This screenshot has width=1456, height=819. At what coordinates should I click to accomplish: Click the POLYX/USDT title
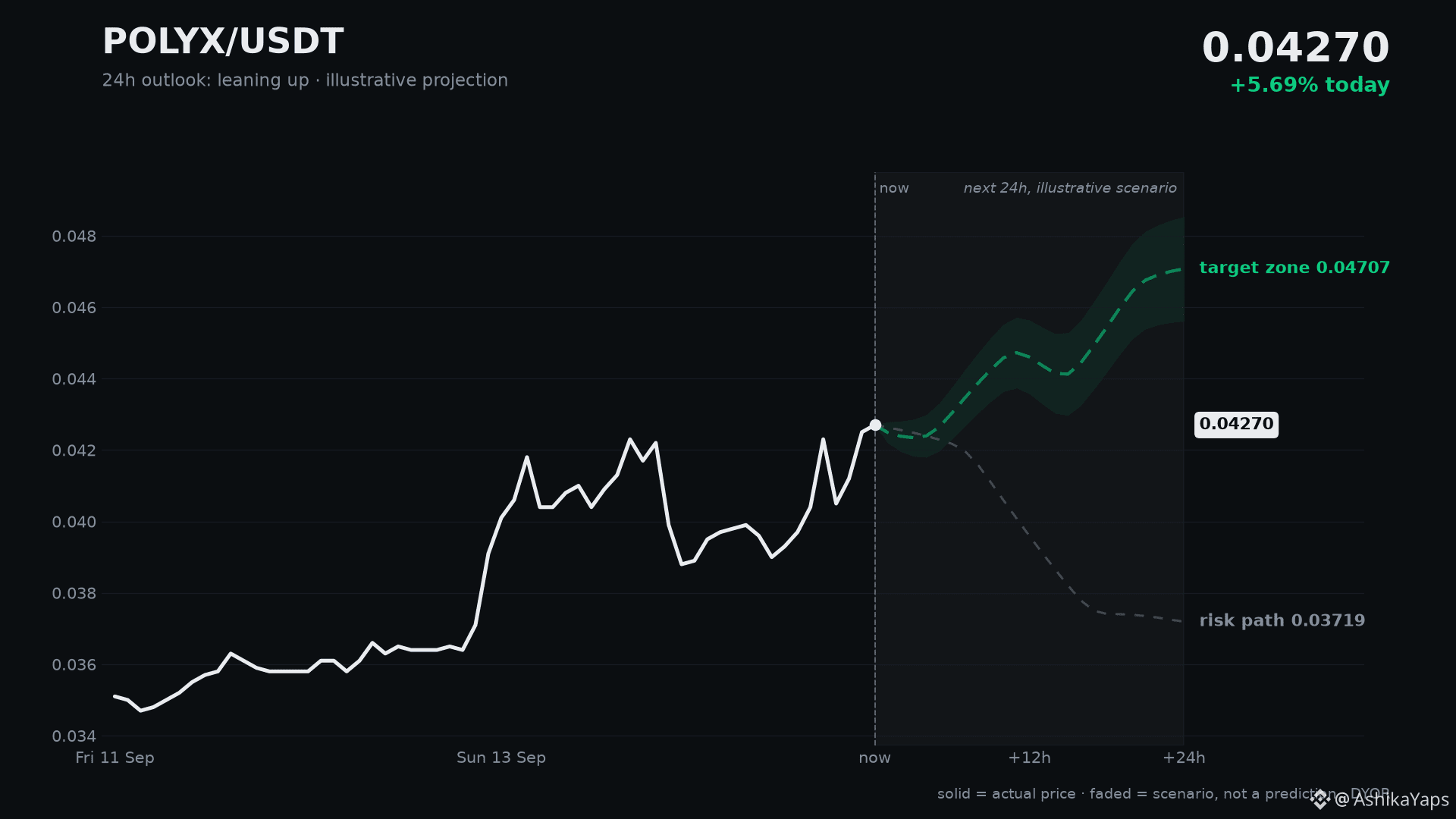coord(223,42)
